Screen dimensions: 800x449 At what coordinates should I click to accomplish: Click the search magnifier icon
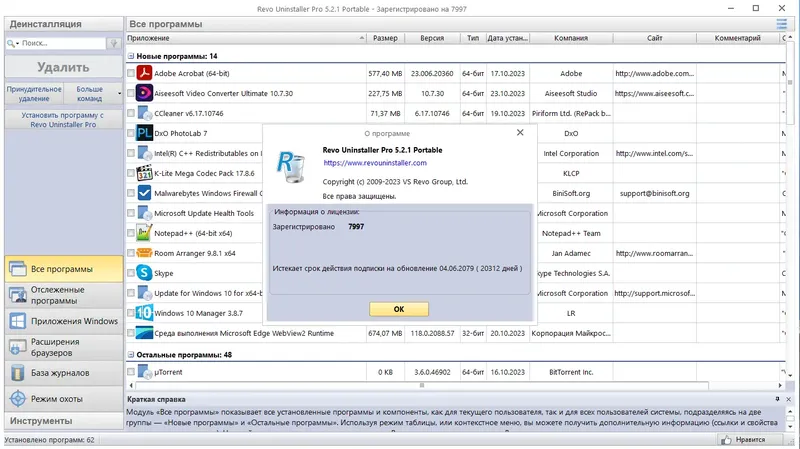click(11, 43)
